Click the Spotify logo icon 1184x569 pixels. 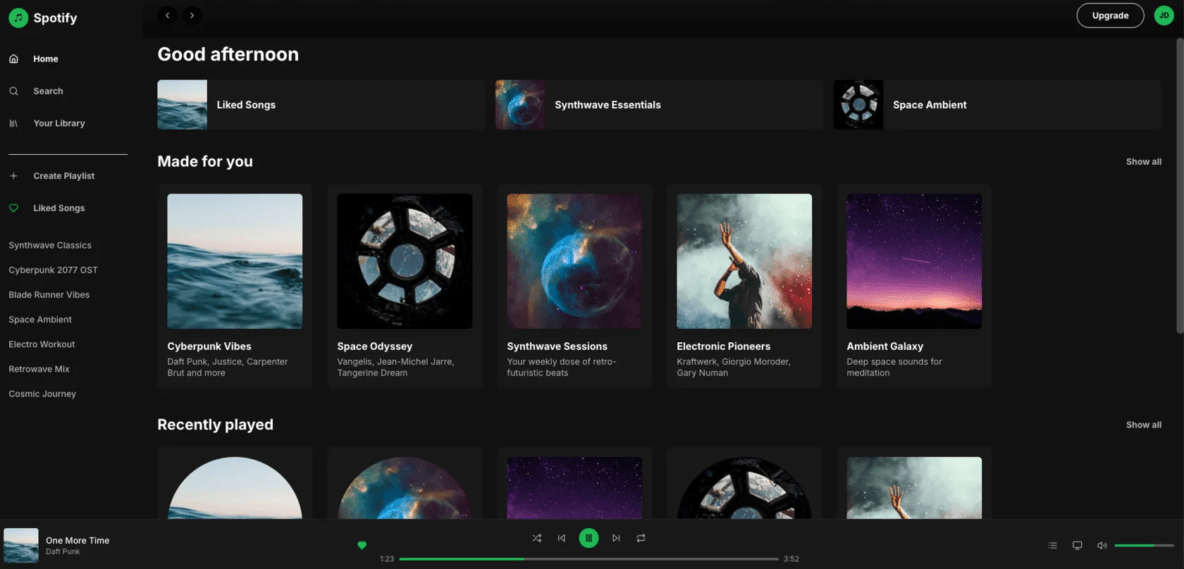click(18, 18)
